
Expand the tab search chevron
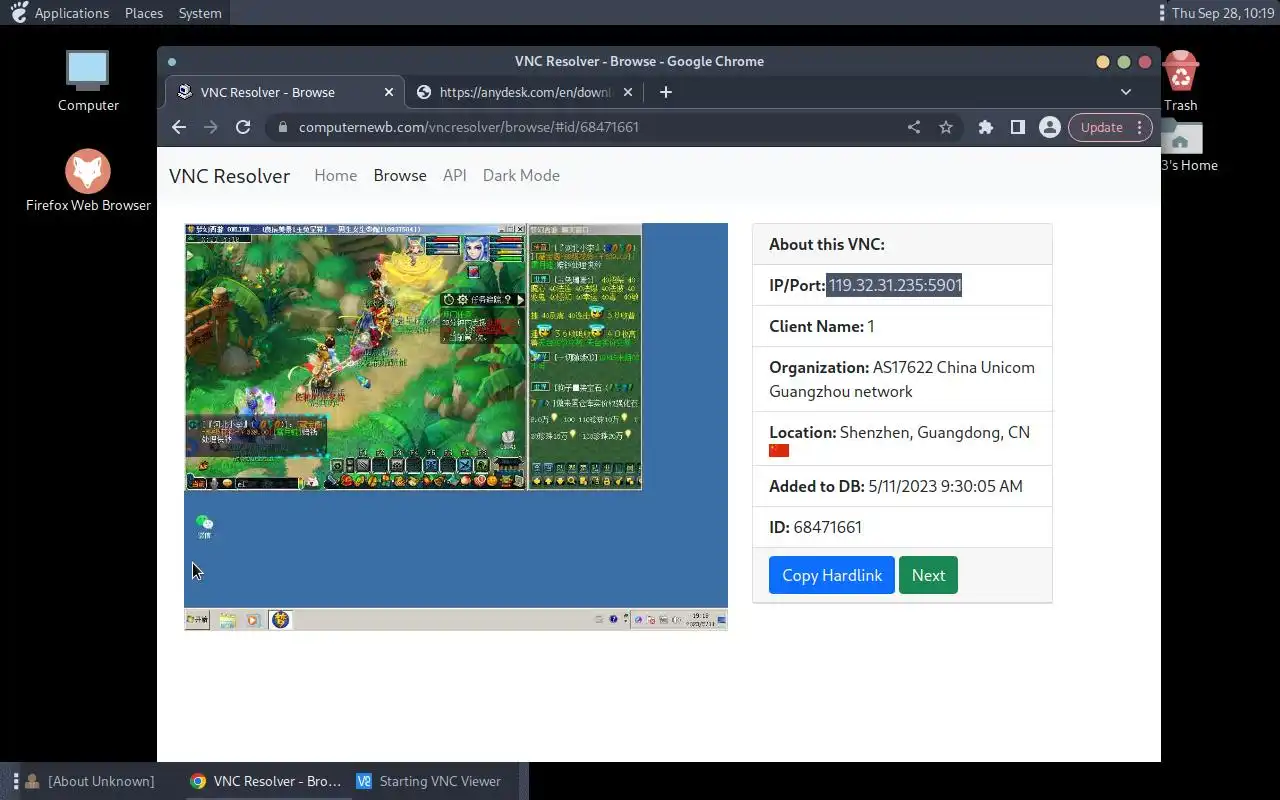pyautogui.click(x=1126, y=92)
